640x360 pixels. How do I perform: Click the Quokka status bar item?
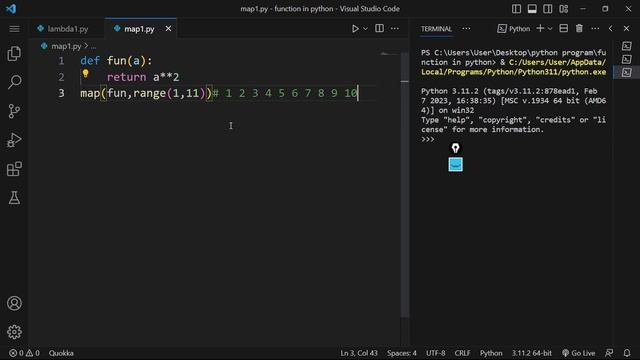[x=61, y=353]
